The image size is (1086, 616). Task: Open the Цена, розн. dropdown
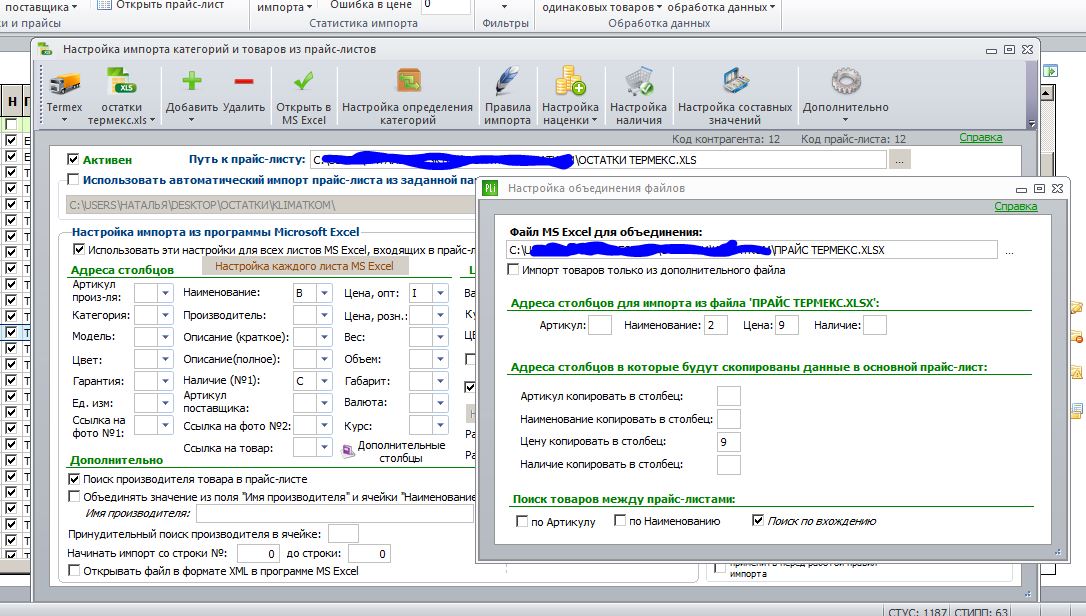click(x=440, y=315)
